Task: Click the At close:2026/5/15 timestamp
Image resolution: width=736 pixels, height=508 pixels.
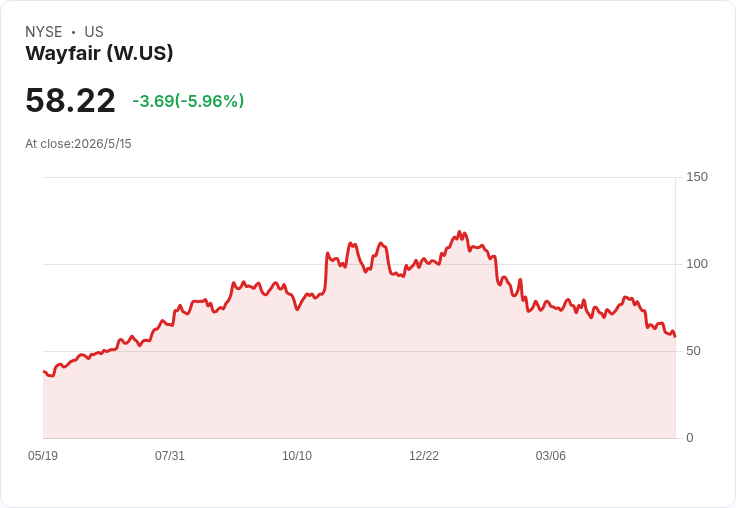Action: tap(78, 144)
